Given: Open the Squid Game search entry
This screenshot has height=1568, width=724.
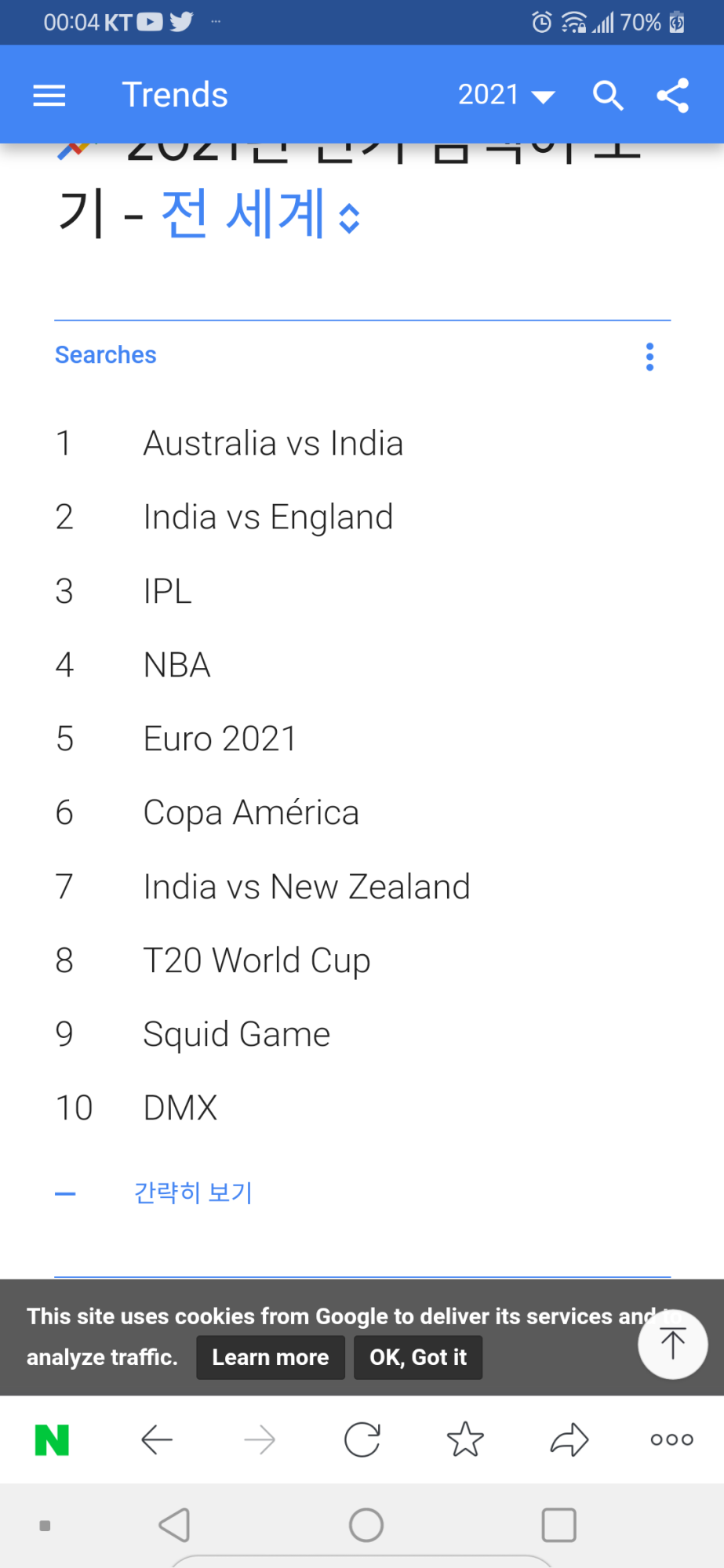Looking at the screenshot, I should click(236, 1034).
